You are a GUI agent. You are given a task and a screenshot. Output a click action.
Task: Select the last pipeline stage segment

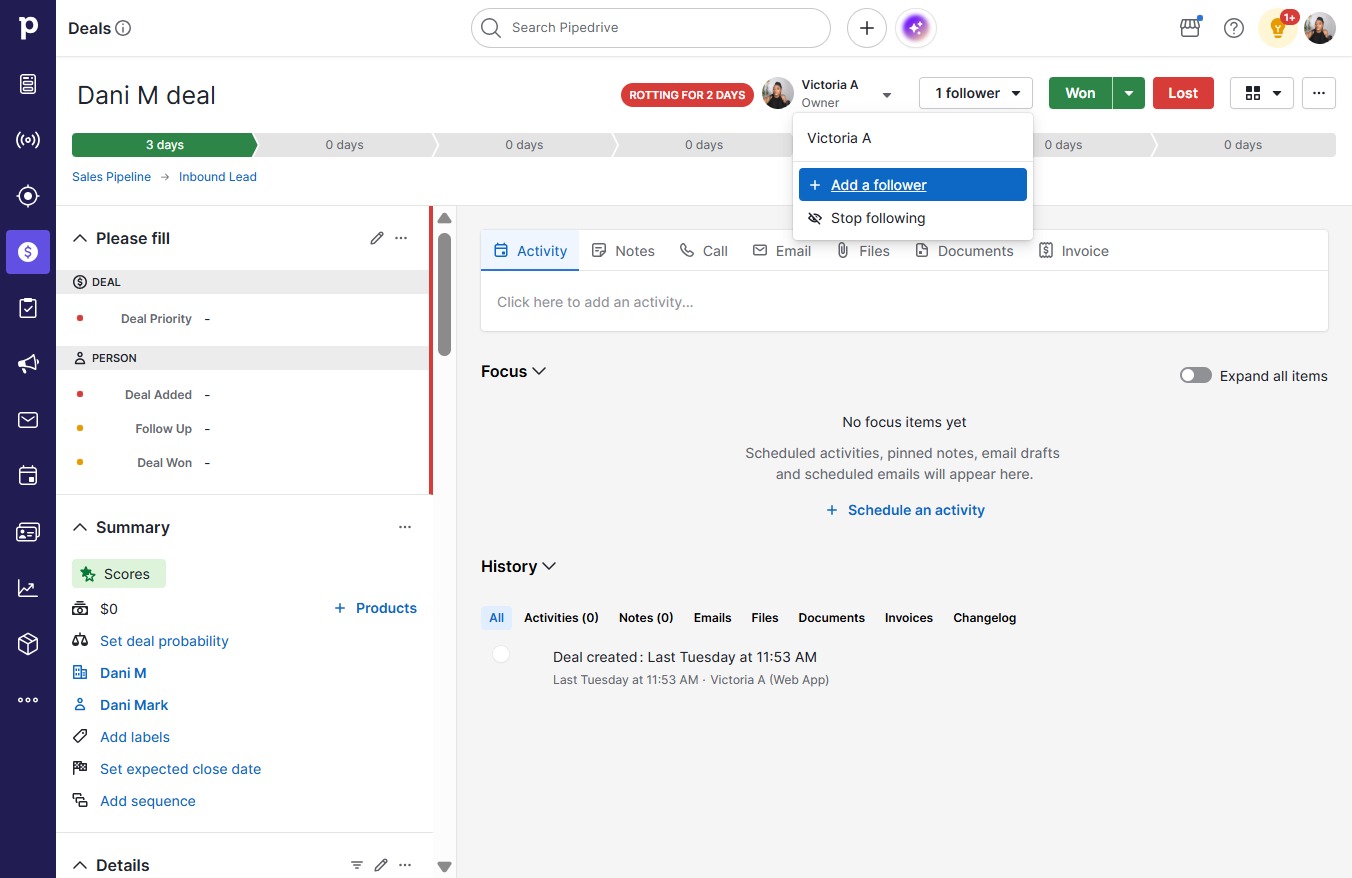[1243, 145]
